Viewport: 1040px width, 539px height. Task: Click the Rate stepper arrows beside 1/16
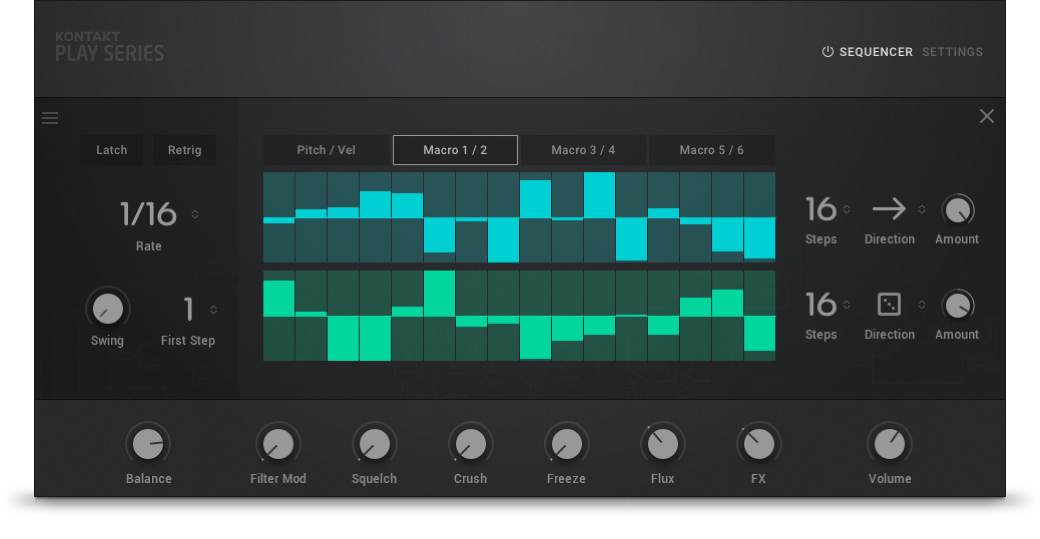[x=195, y=214]
